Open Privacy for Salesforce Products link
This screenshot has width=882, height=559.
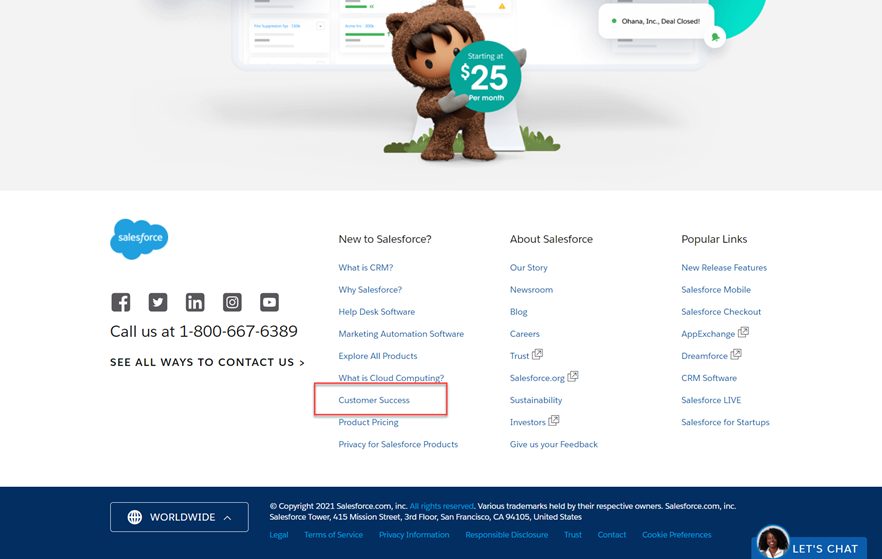(398, 444)
